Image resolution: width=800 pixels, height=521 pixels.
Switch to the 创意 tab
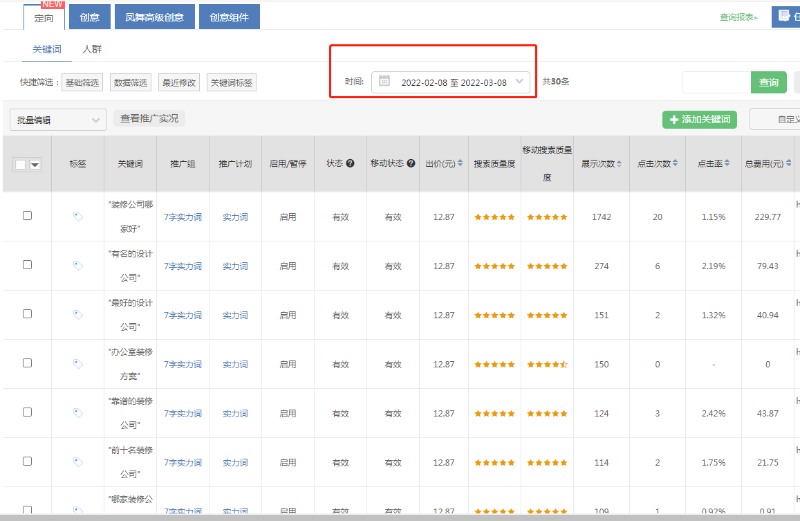click(x=89, y=16)
